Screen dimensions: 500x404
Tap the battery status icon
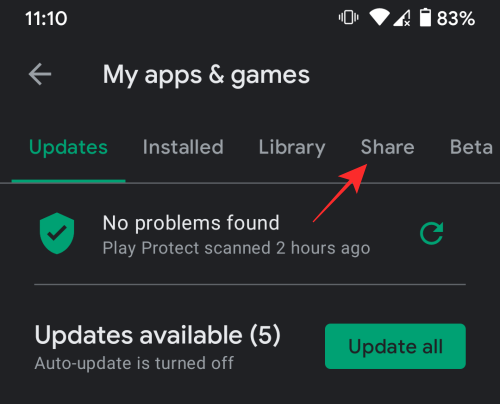[425, 18]
